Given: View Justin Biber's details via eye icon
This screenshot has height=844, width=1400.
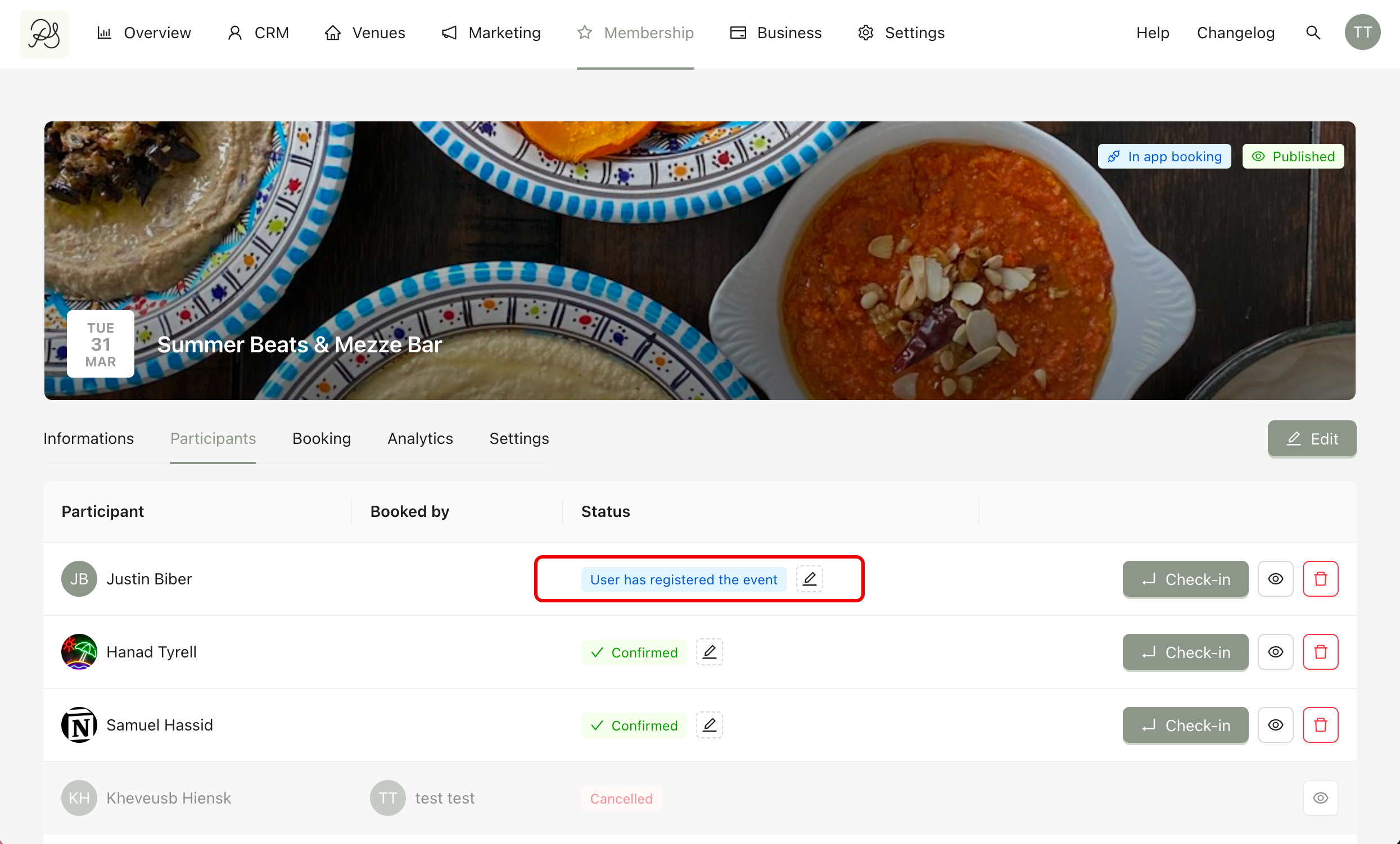Looking at the screenshot, I should tap(1275, 579).
